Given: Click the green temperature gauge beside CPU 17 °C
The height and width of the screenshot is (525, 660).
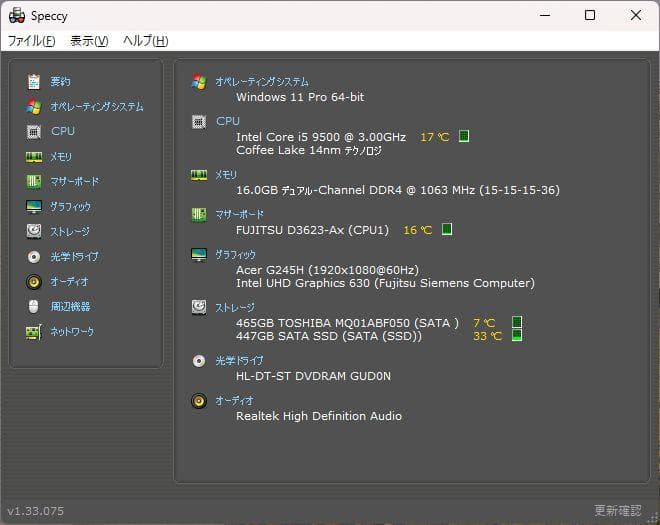Looking at the screenshot, I should pyautogui.click(x=464, y=136).
